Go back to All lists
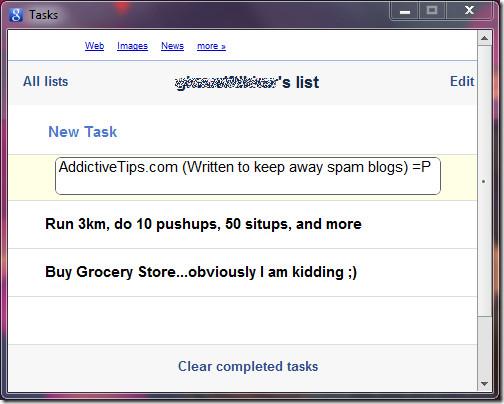504x404 pixels. coord(45,81)
